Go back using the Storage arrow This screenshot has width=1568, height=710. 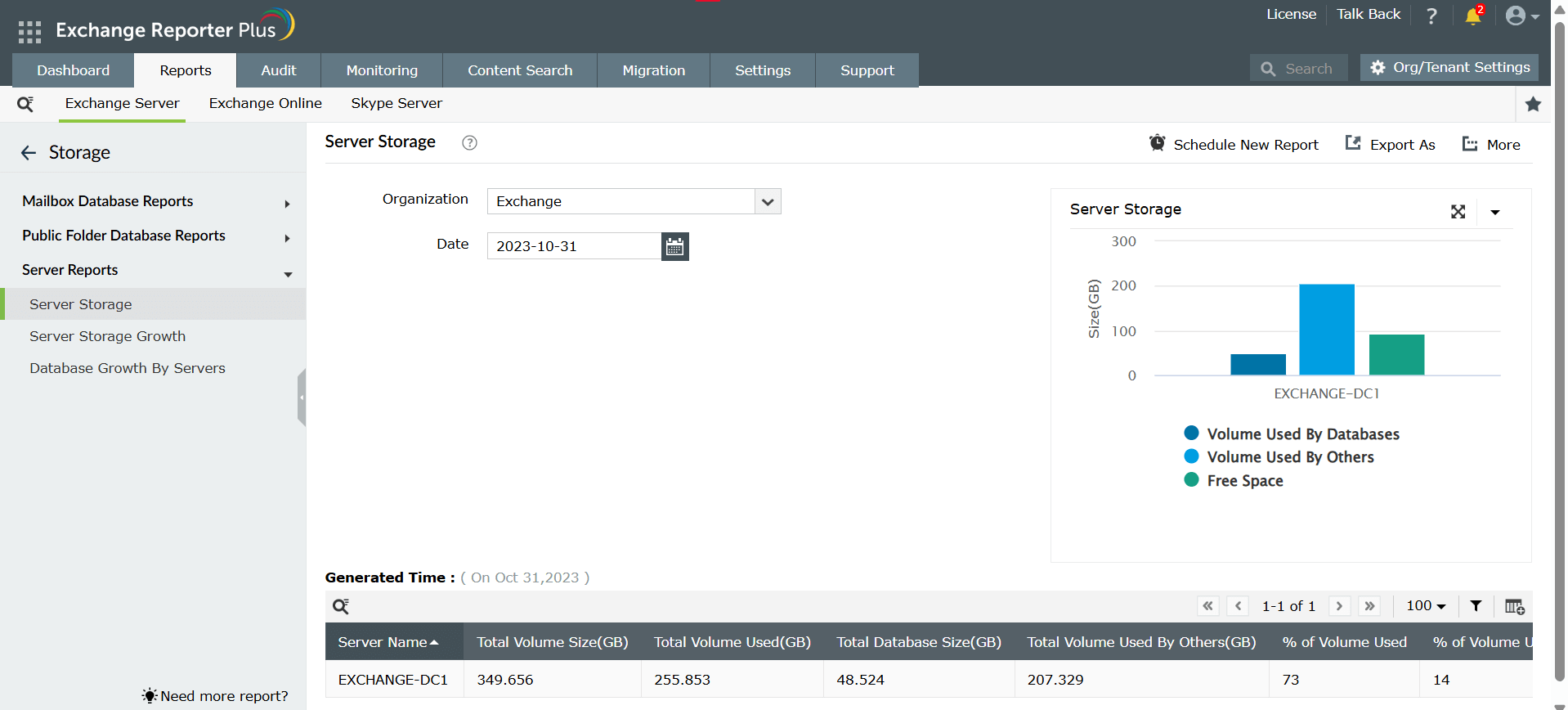pyautogui.click(x=29, y=153)
